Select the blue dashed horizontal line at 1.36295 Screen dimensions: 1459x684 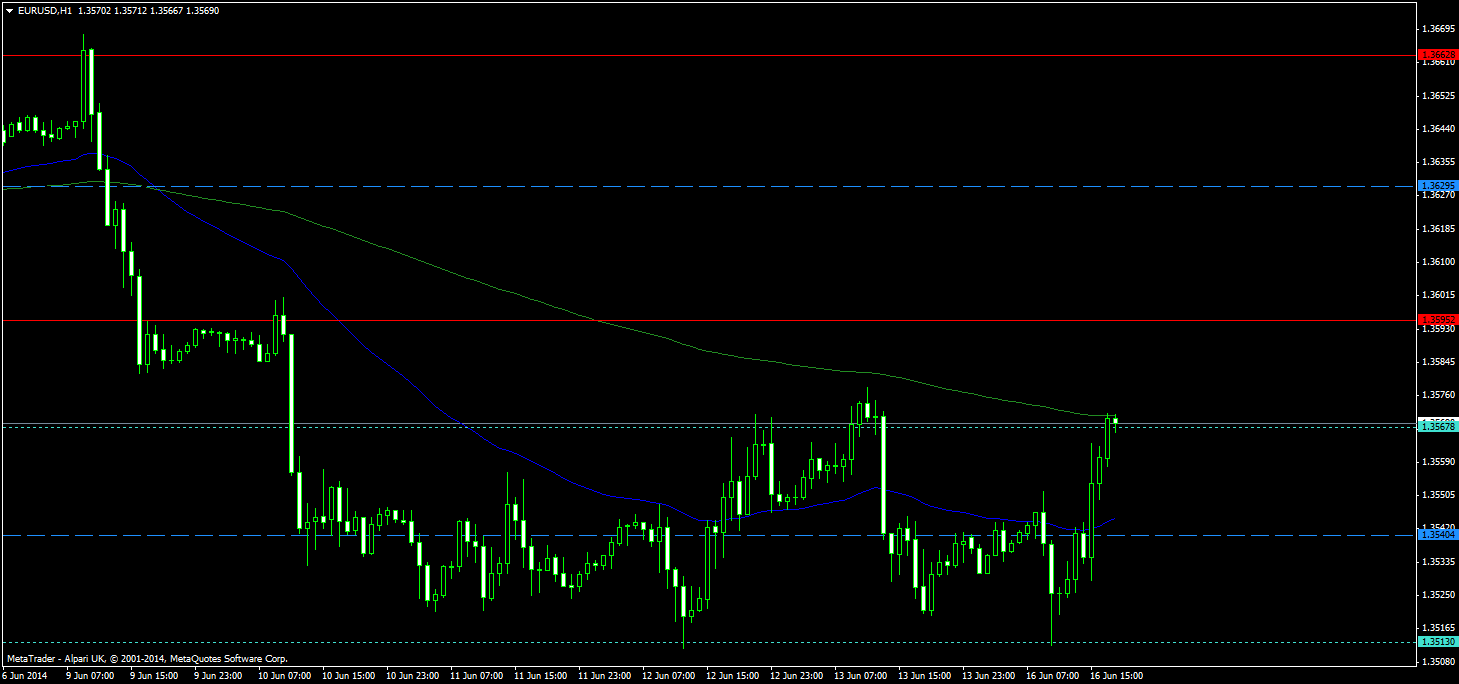(x=709, y=186)
